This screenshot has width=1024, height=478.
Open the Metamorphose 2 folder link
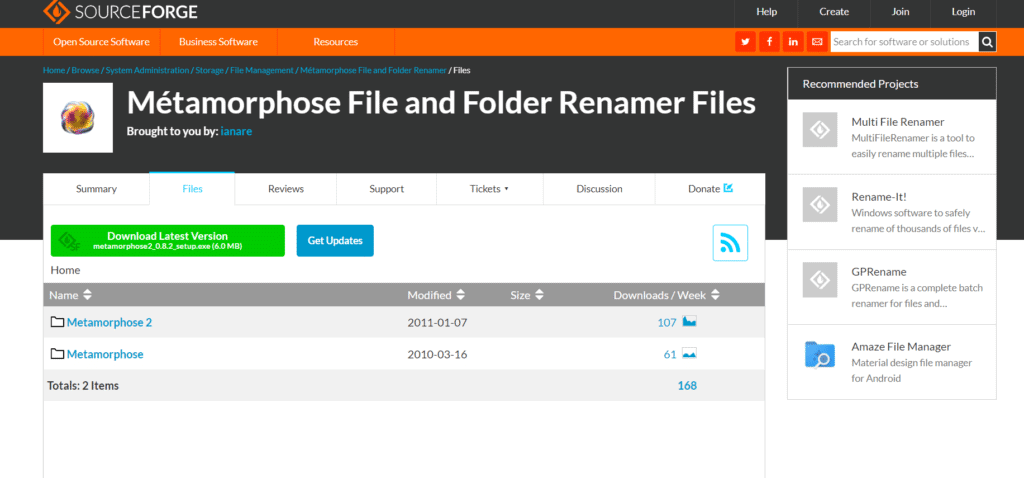click(x=109, y=322)
